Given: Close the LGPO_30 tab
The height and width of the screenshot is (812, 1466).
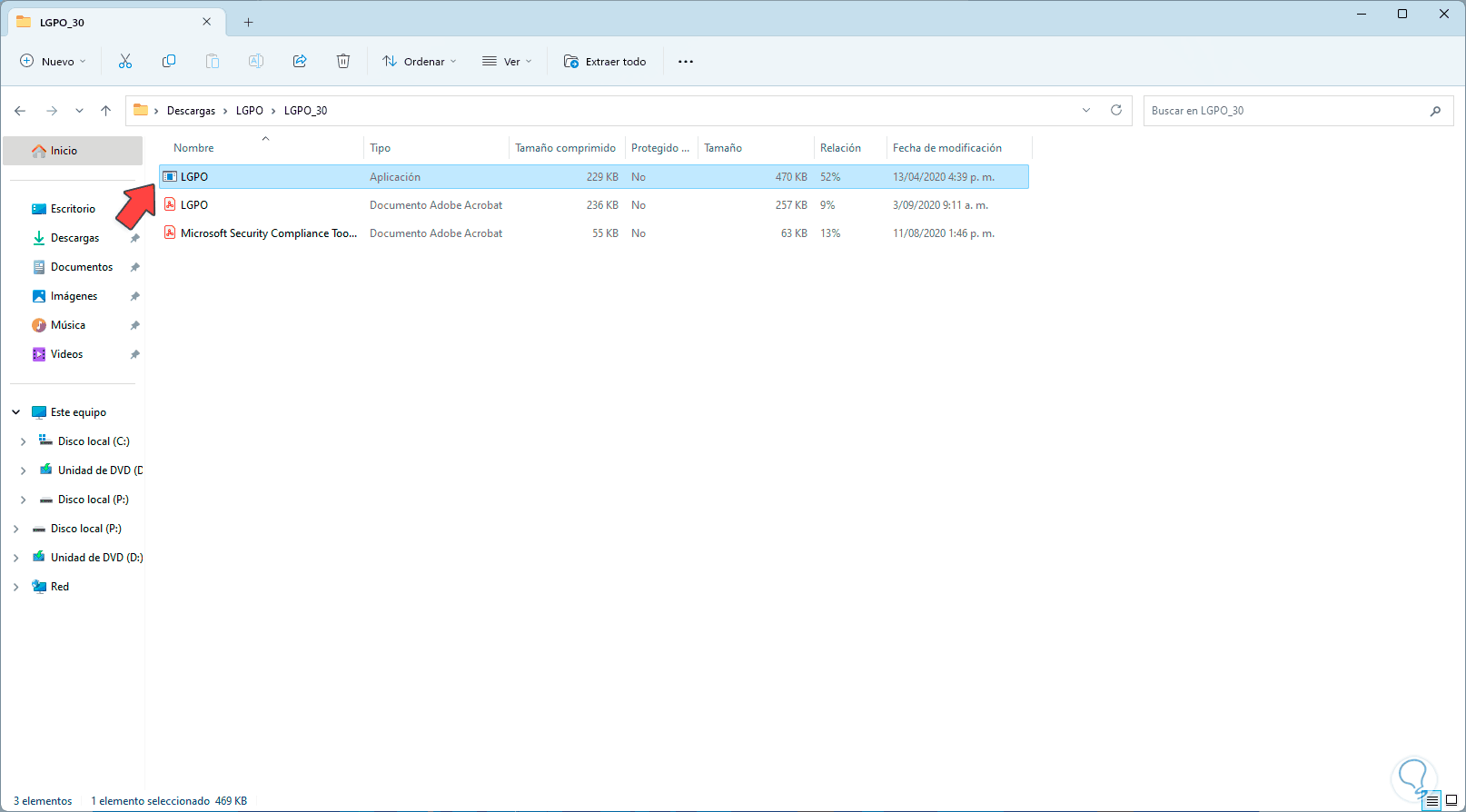Looking at the screenshot, I should coord(207,22).
